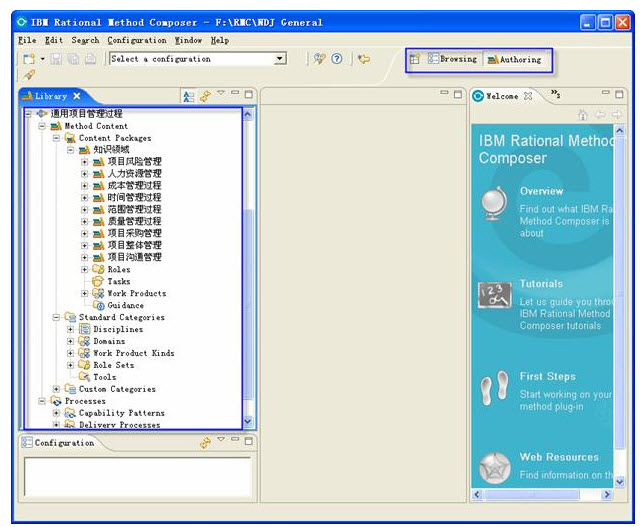Open the Window menu
The height and width of the screenshot is (527, 640).
[x=188, y=40]
